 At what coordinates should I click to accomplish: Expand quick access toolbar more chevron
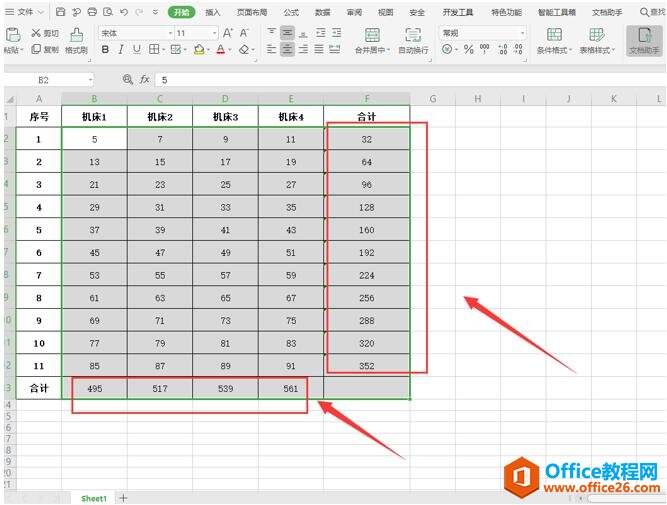coord(156,12)
